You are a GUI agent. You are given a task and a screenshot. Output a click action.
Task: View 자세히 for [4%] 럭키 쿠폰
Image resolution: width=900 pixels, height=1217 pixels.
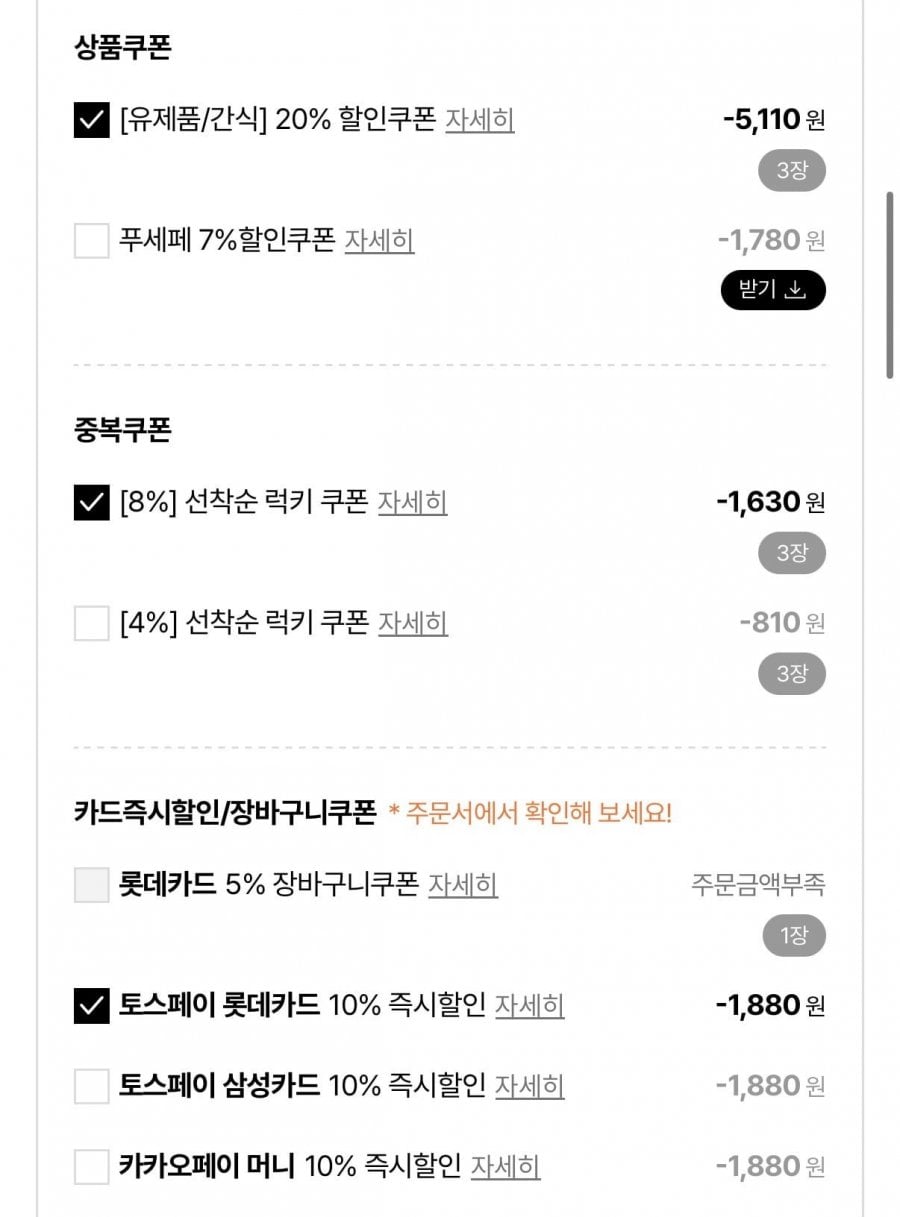point(412,623)
